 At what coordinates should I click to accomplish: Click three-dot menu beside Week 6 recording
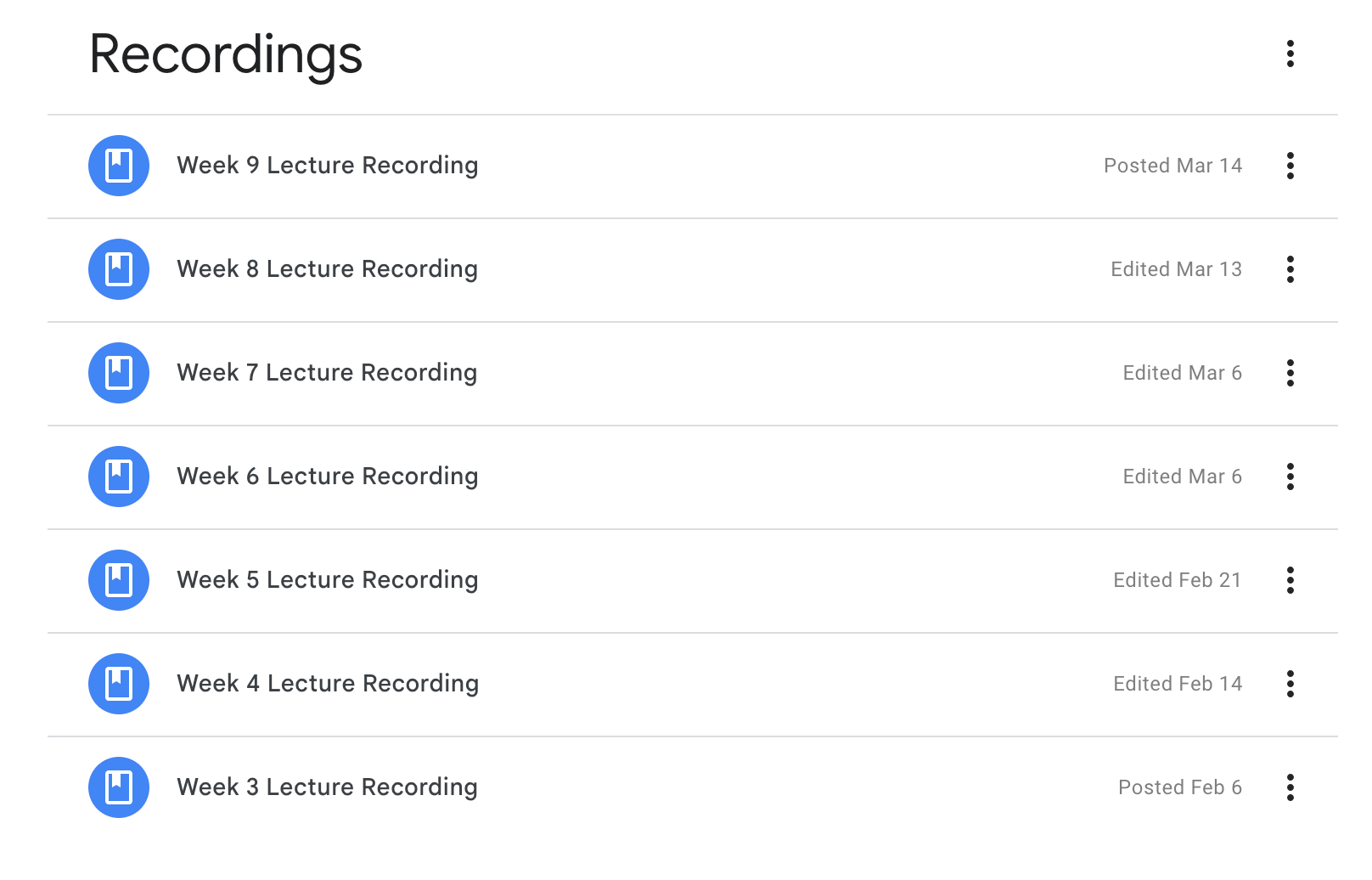point(1290,477)
